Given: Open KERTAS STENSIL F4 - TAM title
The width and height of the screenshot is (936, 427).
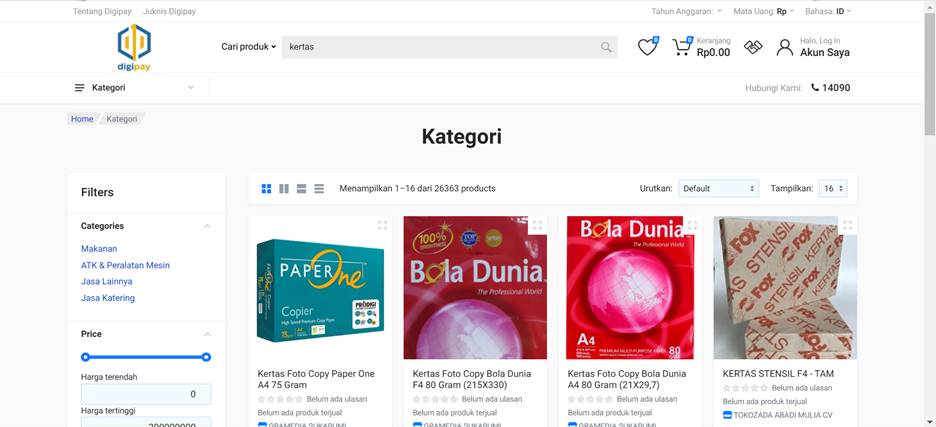Looking at the screenshot, I should pyautogui.click(x=778, y=374).
